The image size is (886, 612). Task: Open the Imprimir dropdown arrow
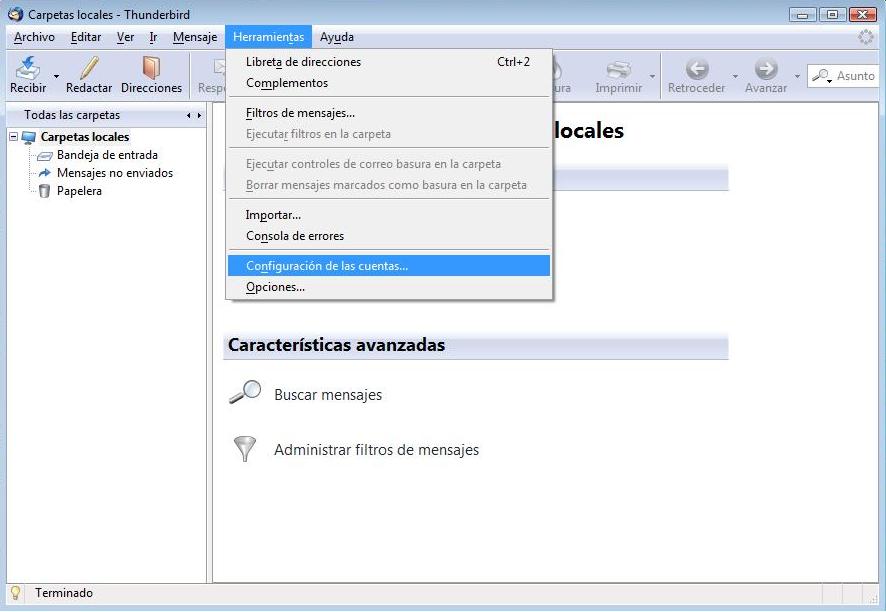(653, 76)
